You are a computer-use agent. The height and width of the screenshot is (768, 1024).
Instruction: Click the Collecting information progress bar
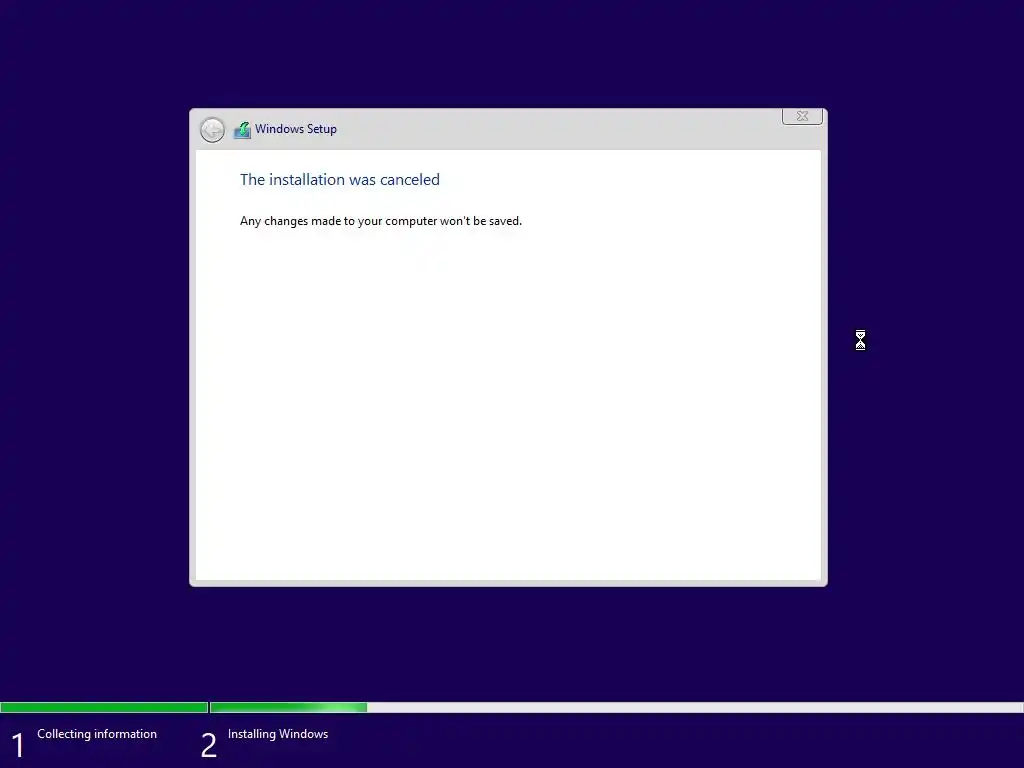click(x=104, y=707)
